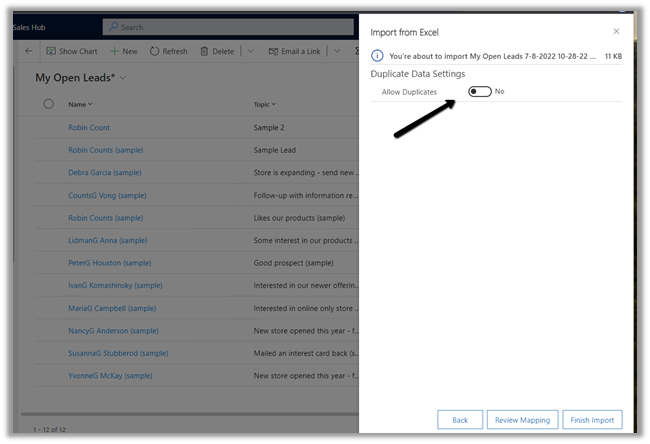Click the info icon beside import message
Image resolution: width=650 pixels, height=444 pixels.
coord(377,57)
